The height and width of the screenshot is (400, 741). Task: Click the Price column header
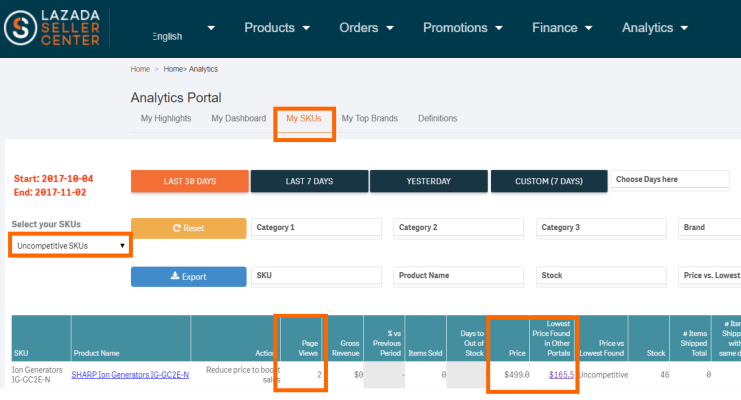510,339
